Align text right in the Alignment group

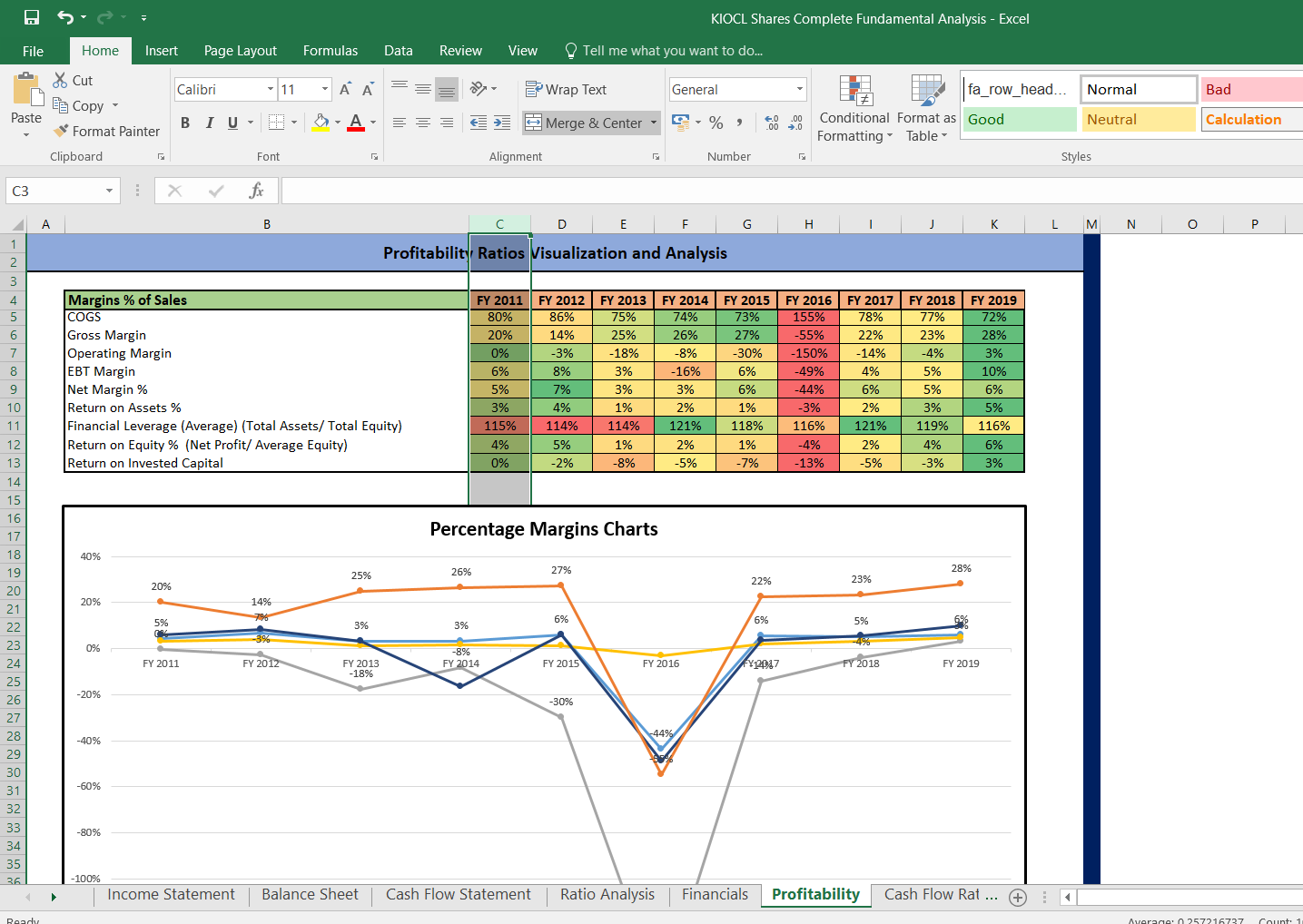[447, 123]
